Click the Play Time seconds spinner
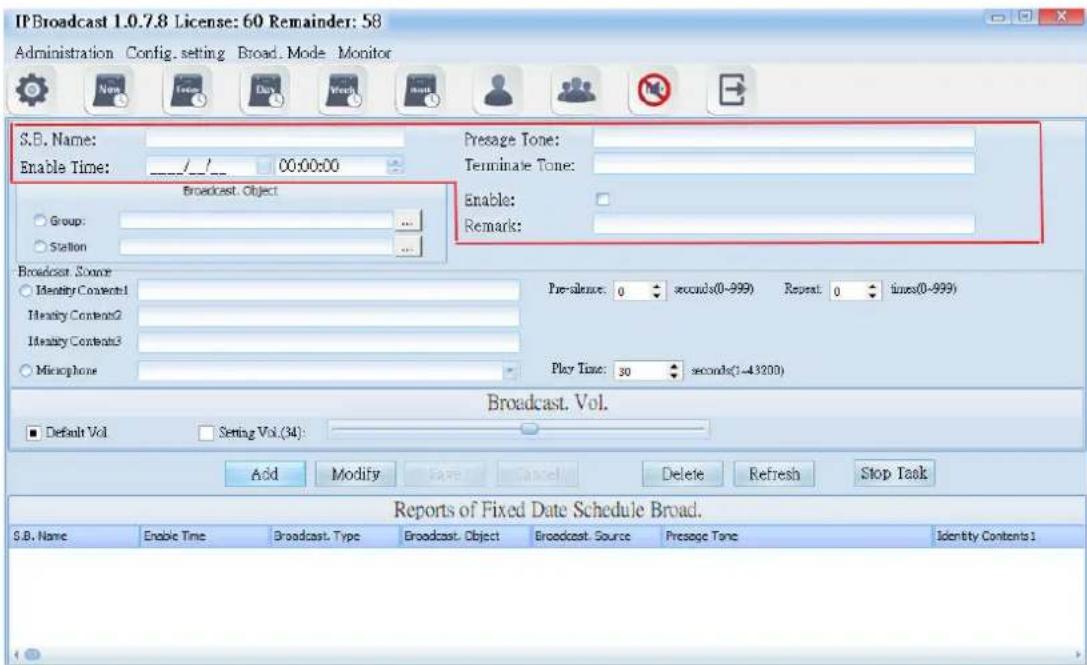The width and height of the screenshot is (1087, 665). tap(673, 371)
